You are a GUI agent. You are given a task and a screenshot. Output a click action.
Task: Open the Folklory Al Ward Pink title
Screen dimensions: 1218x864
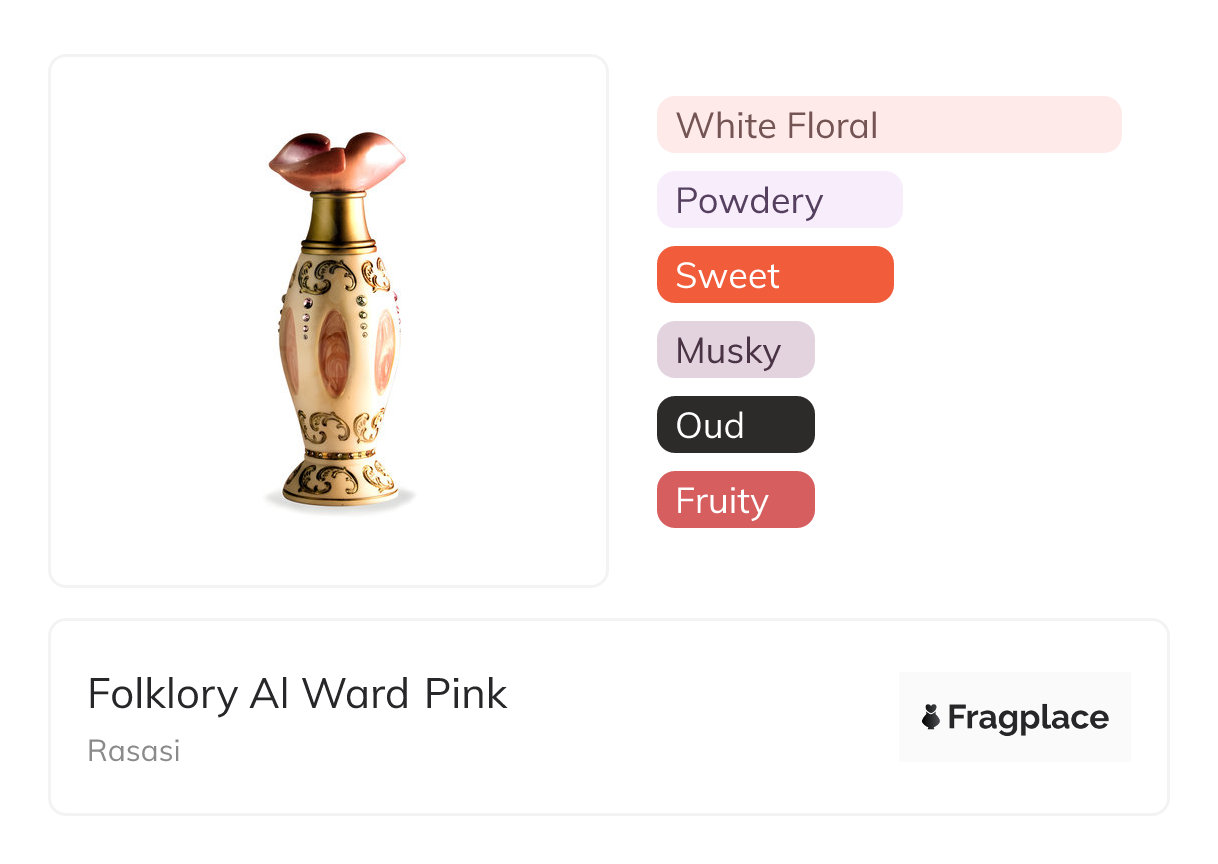click(297, 694)
